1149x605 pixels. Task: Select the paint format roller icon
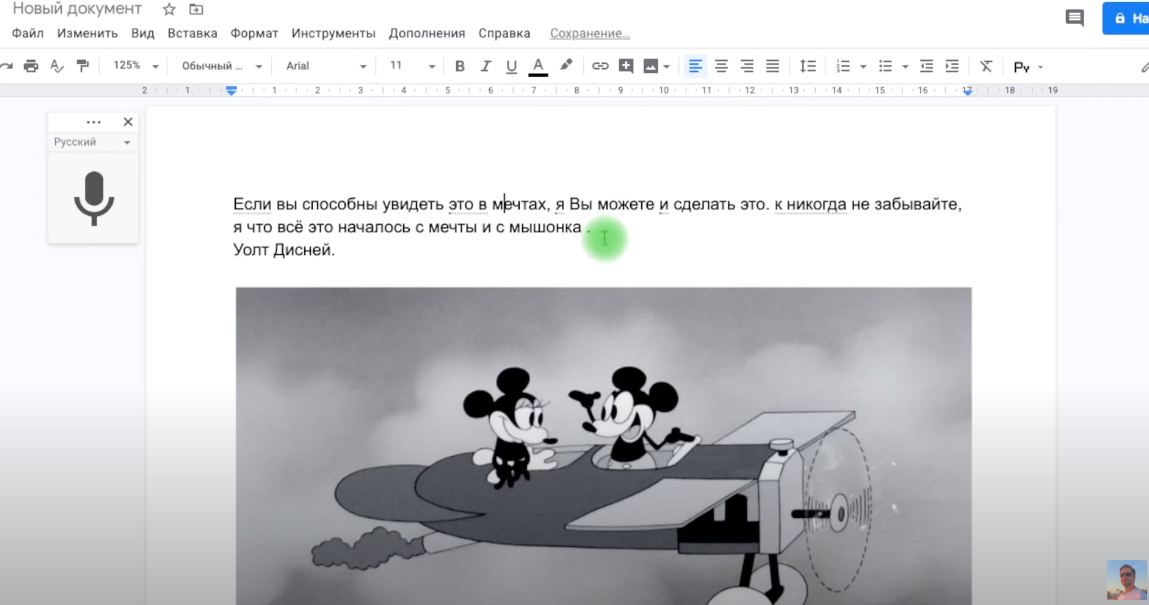pyautogui.click(x=83, y=67)
